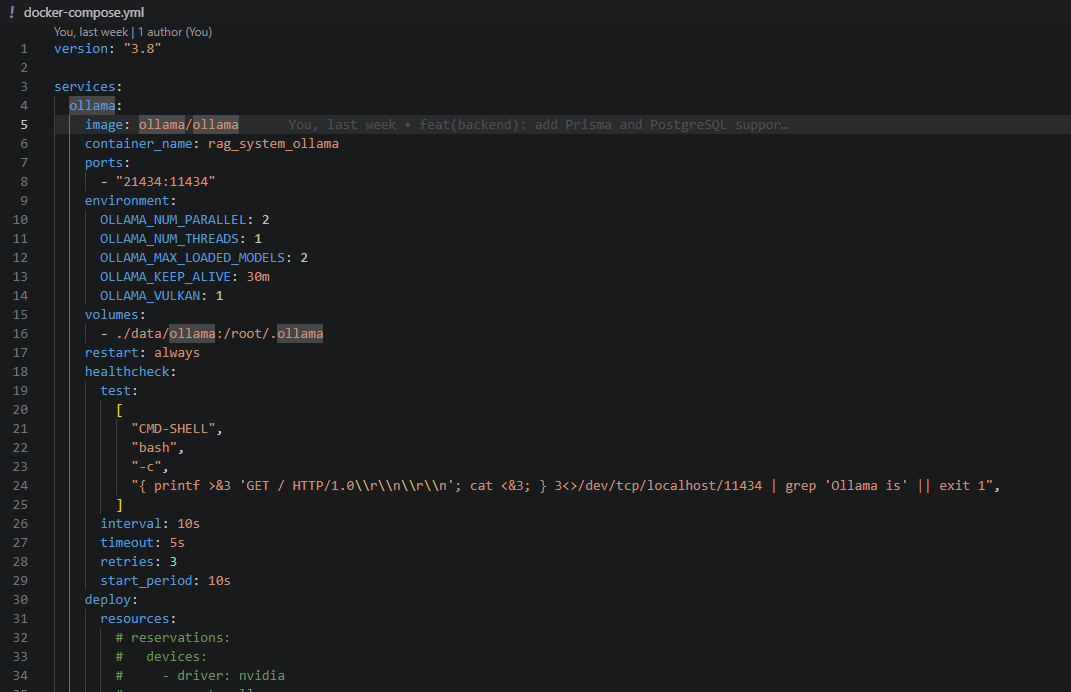Screen dimensions: 1071x692
Task: Click the restart value always
Action: click(176, 352)
